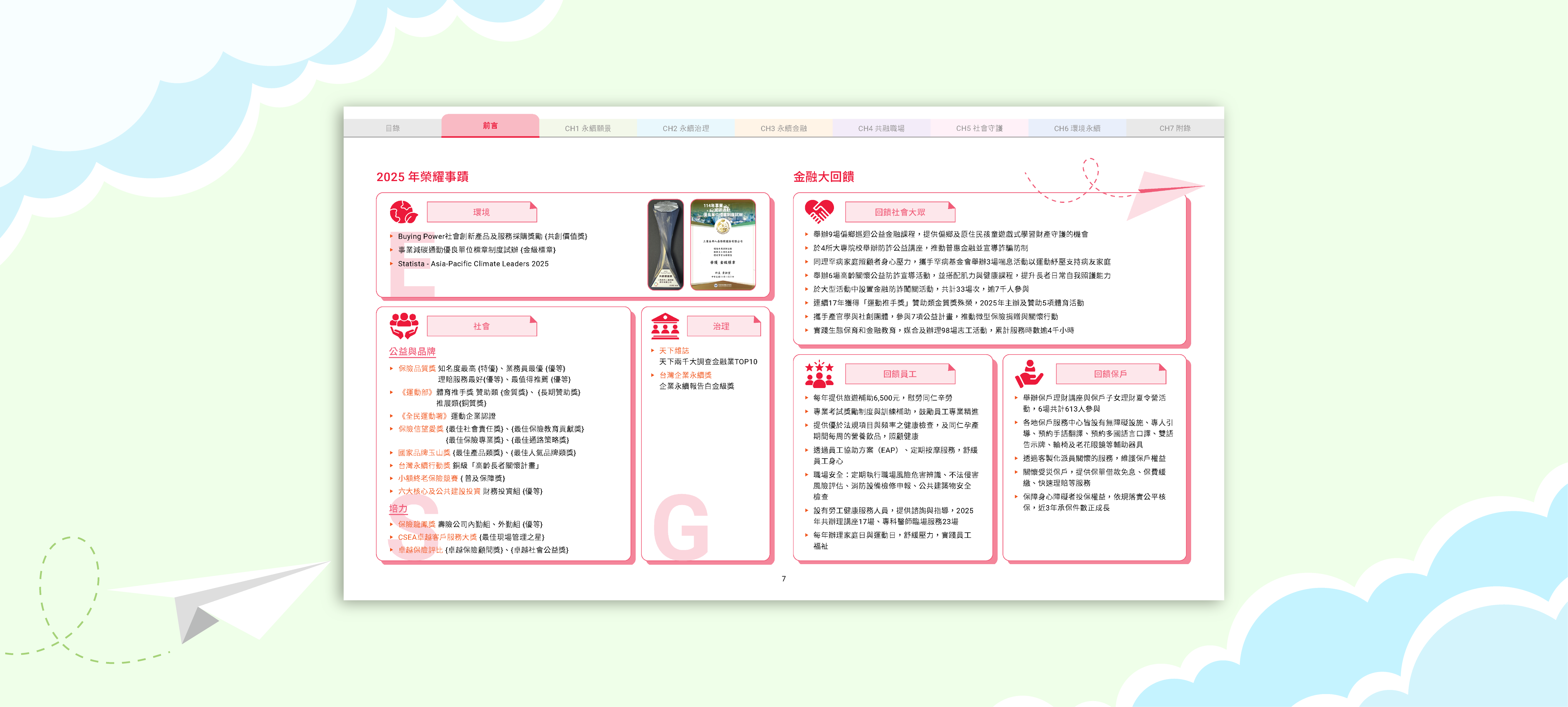Click the 公益與品牌 subheading
The height and width of the screenshot is (707, 1568).
pos(412,351)
